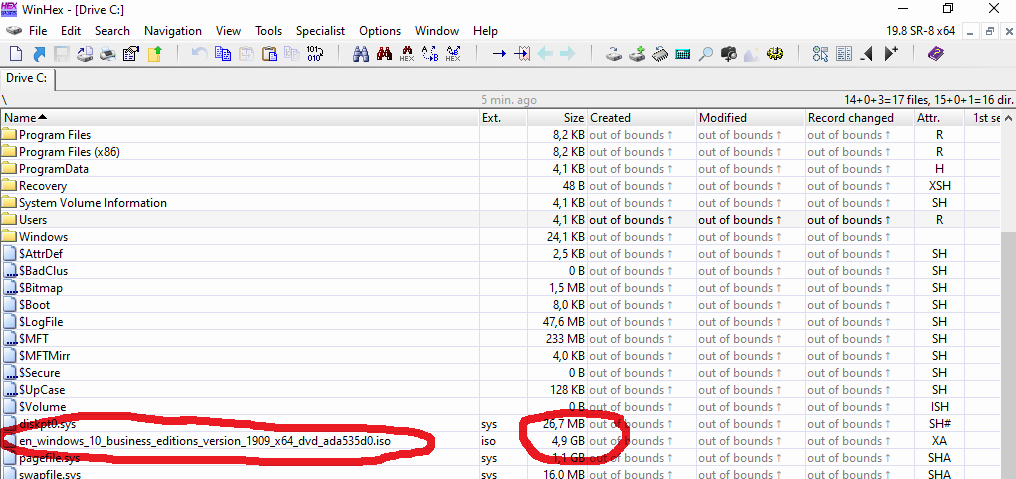This screenshot has height=479, width=1016.
Task: Open the Tools menu
Action: pos(268,30)
